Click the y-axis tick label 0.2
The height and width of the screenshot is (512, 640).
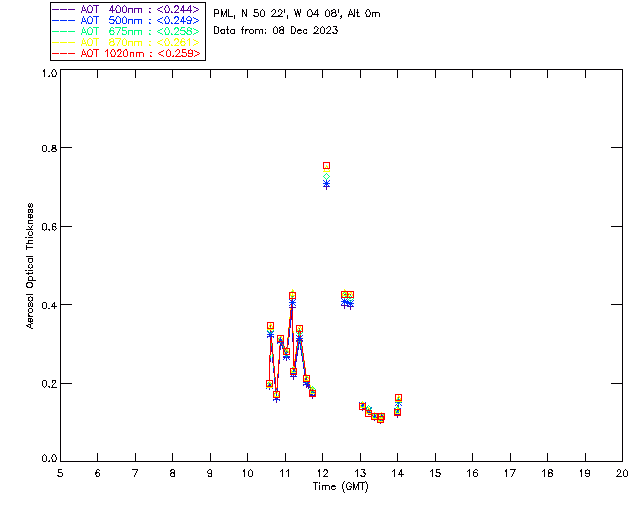tap(49, 384)
